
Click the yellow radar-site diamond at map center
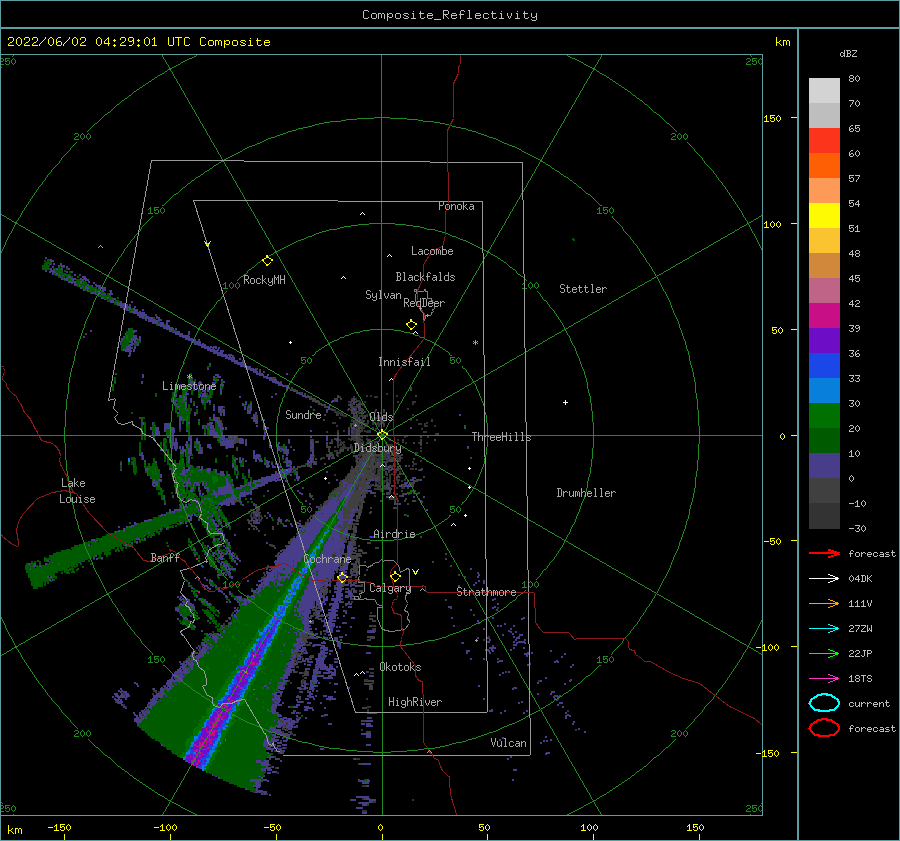[382, 435]
